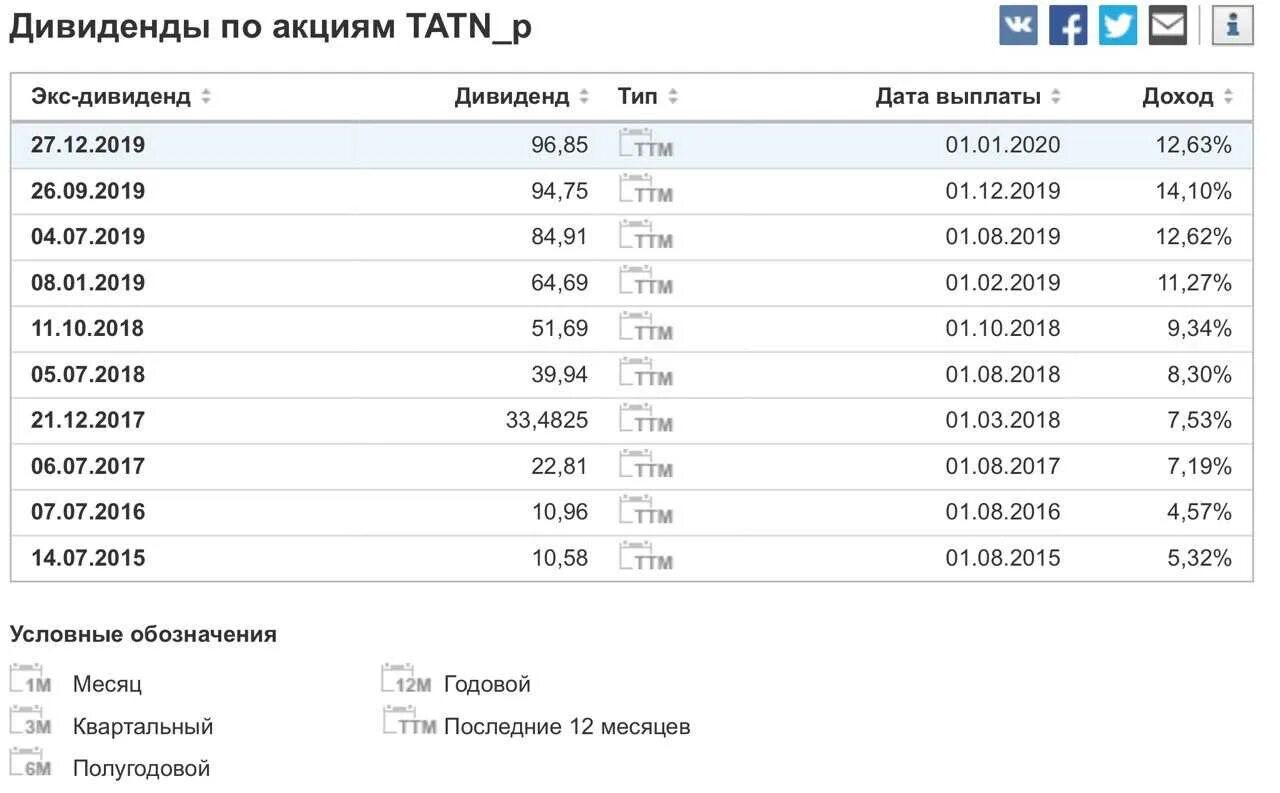Screen dimensions: 1280x793
Task: Open the info button
Action: (1232, 25)
